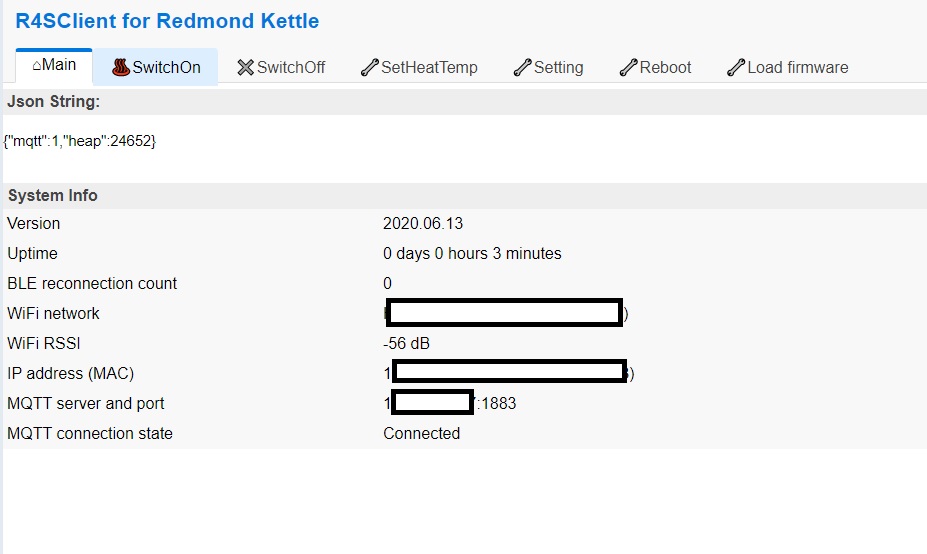Click the wrench icon beside Load firmware

click(x=735, y=68)
